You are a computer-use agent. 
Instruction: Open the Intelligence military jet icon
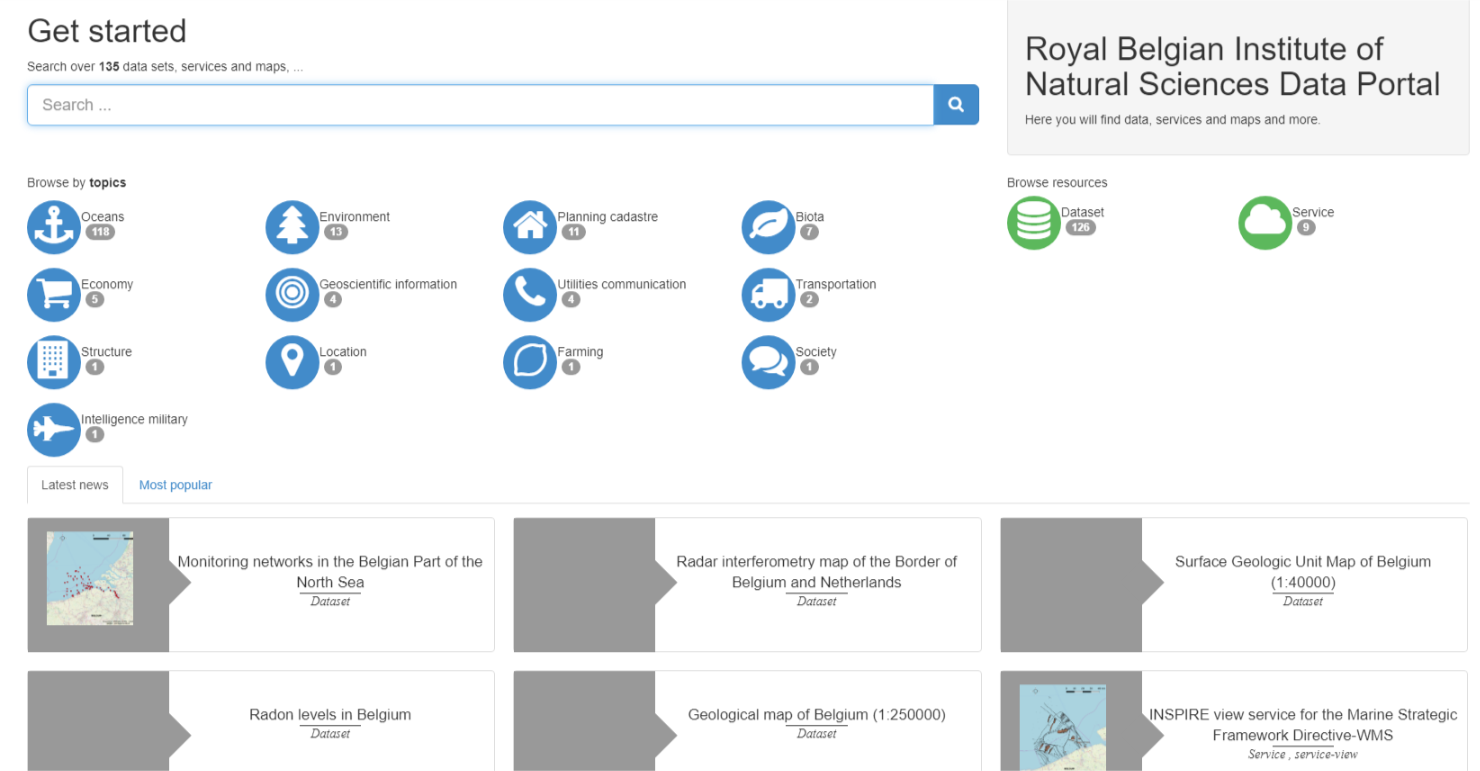(53, 430)
